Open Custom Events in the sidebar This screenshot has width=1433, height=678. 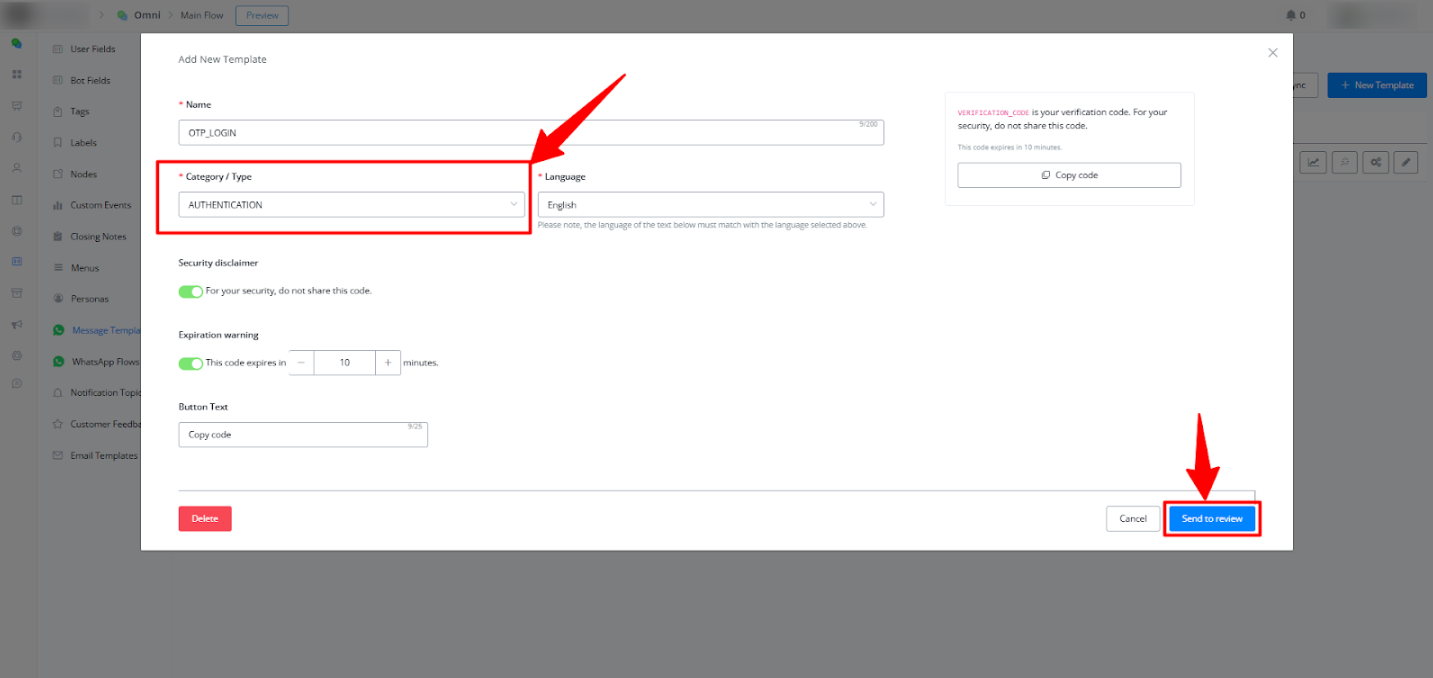(x=100, y=205)
